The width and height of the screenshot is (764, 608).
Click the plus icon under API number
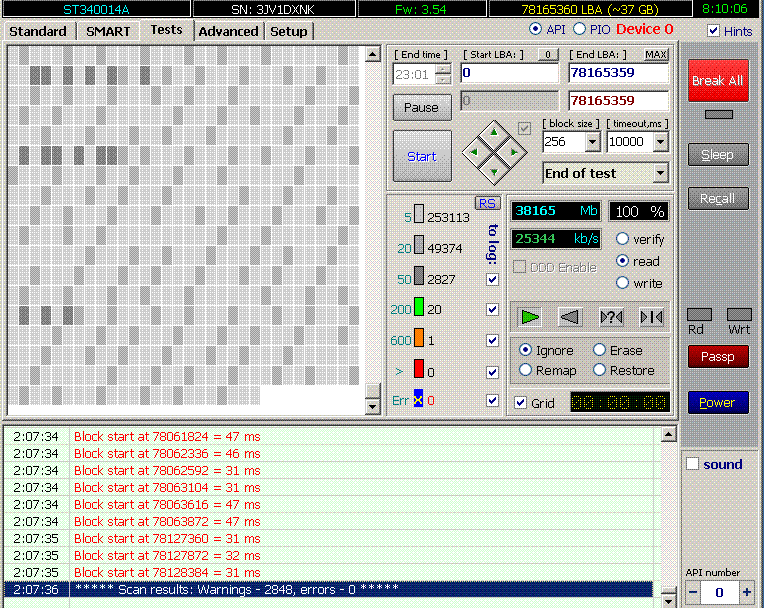pos(746,593)
